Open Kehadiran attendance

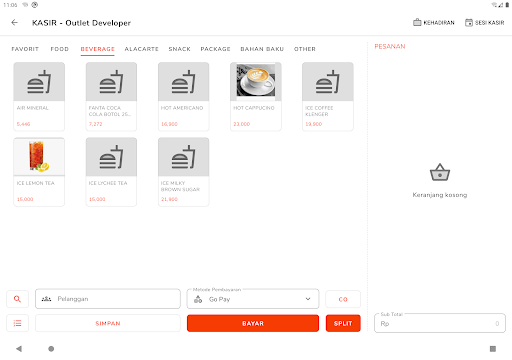434,23
